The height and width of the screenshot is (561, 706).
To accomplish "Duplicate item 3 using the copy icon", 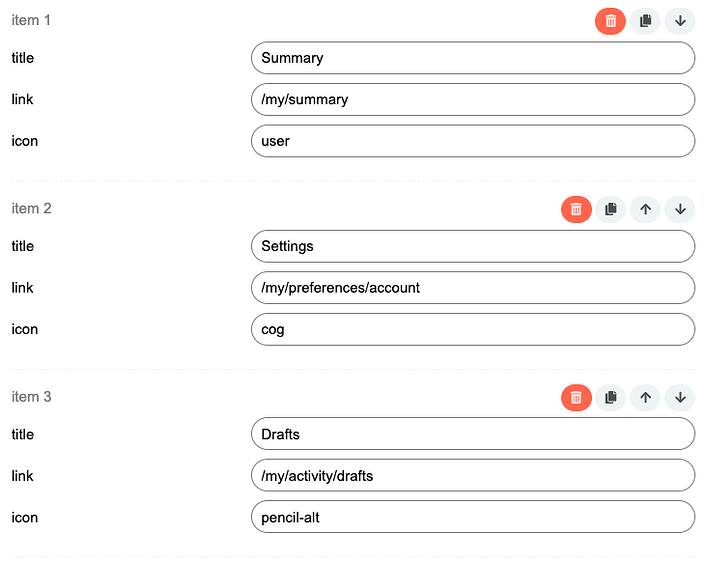I will click(610, 397).
